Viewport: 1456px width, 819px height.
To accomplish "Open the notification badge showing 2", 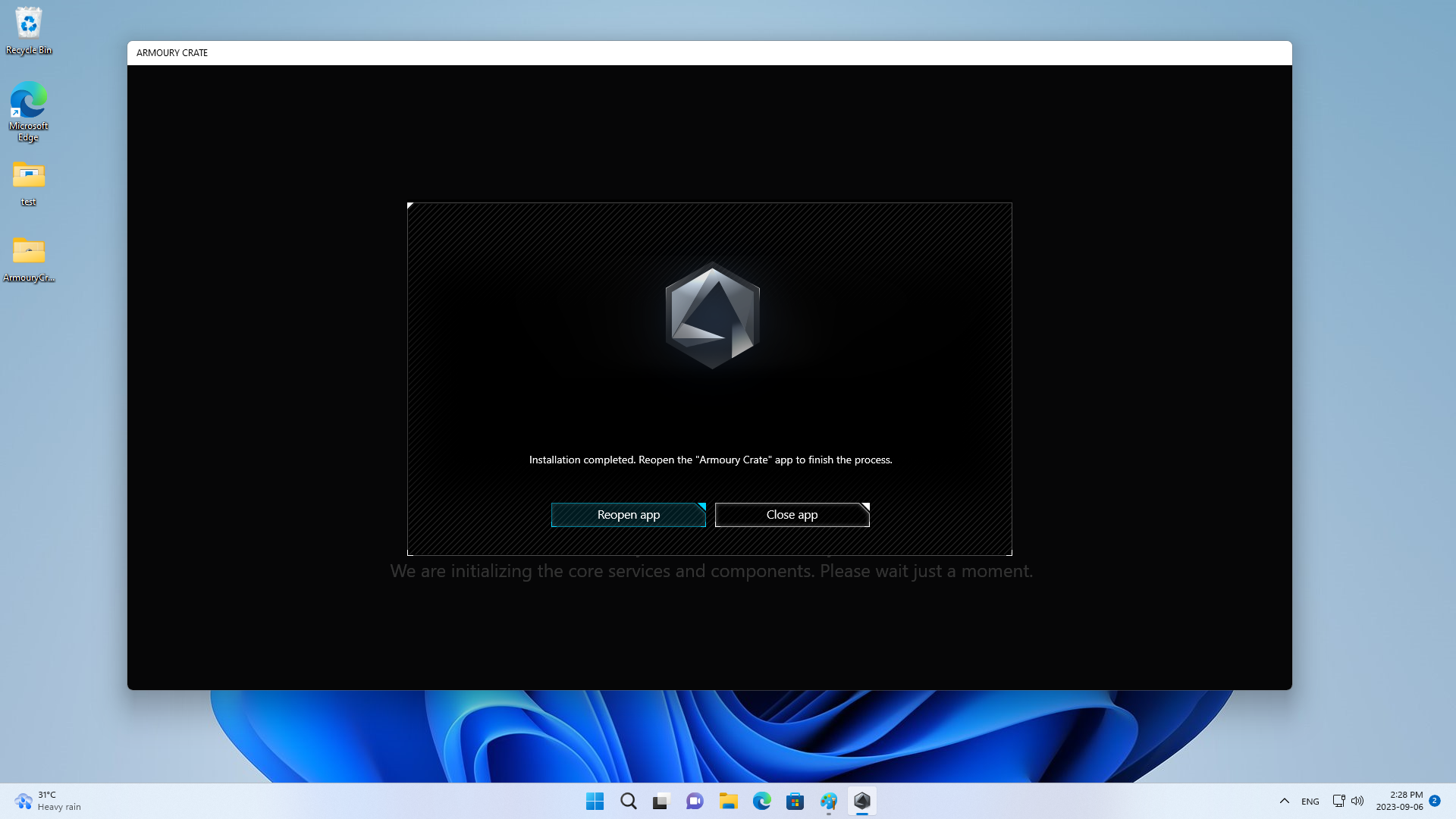I will click(1435, 801).
